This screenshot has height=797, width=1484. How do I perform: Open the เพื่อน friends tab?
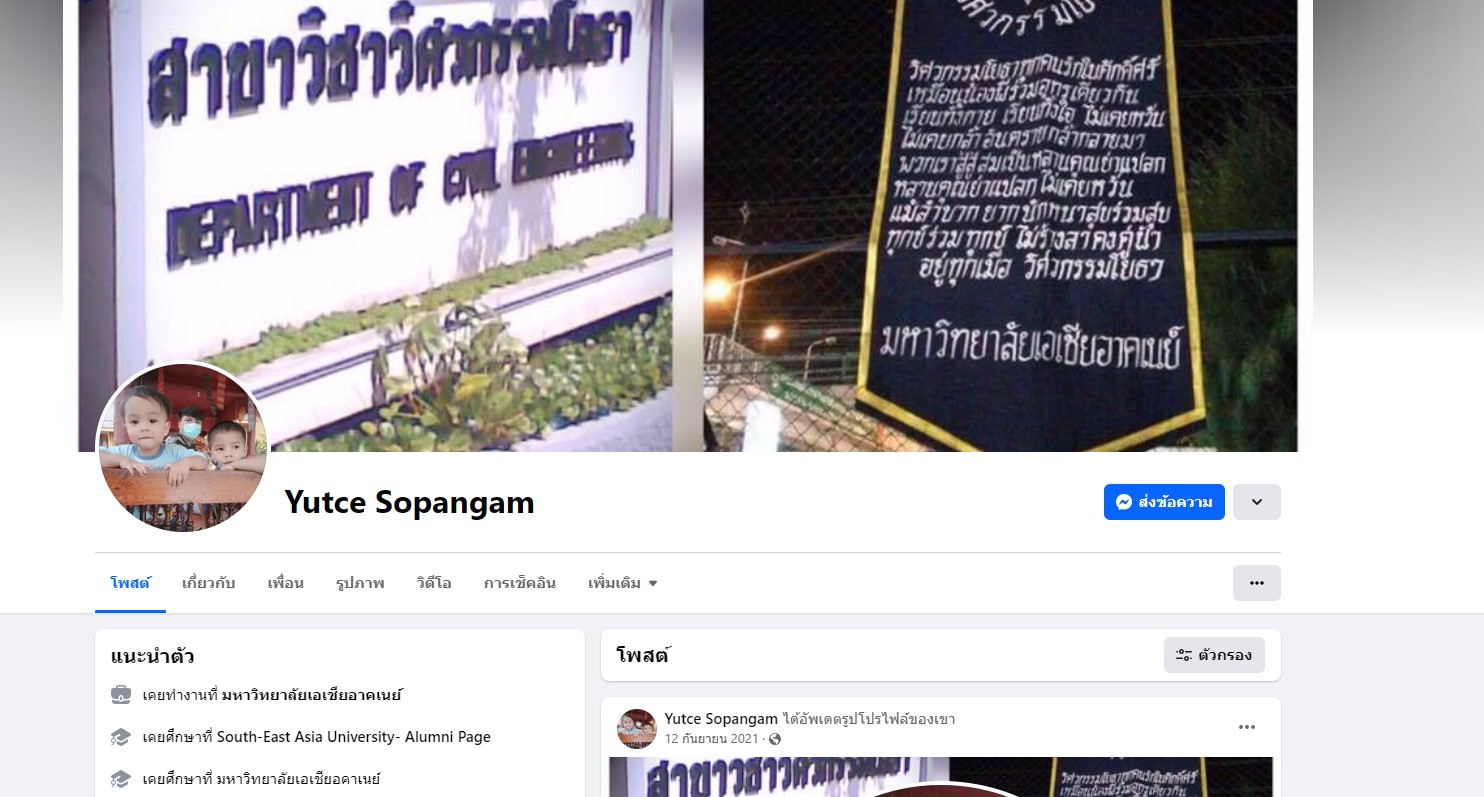285,583
